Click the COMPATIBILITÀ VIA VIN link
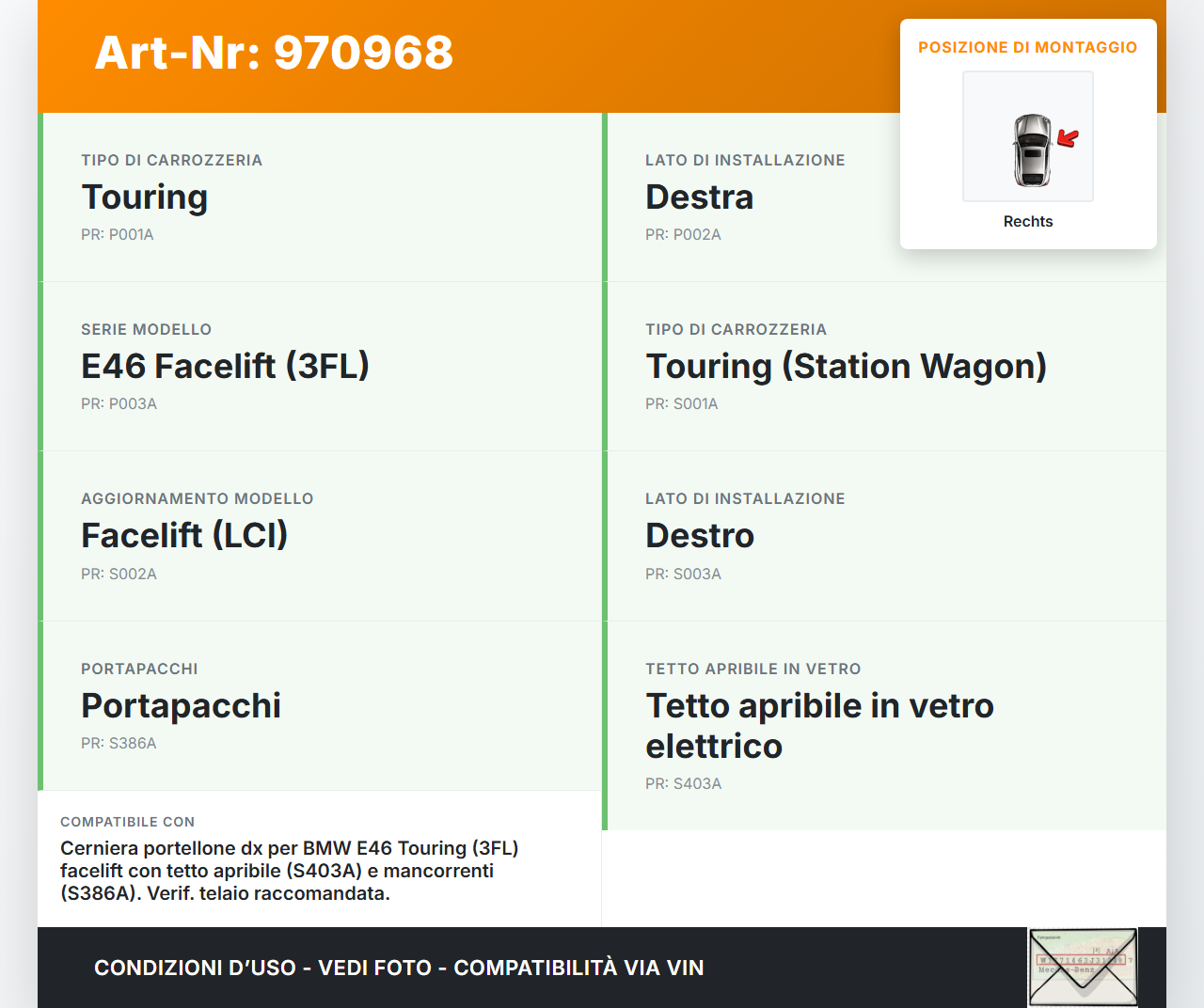1204x1008 pixels. (579, 967)
